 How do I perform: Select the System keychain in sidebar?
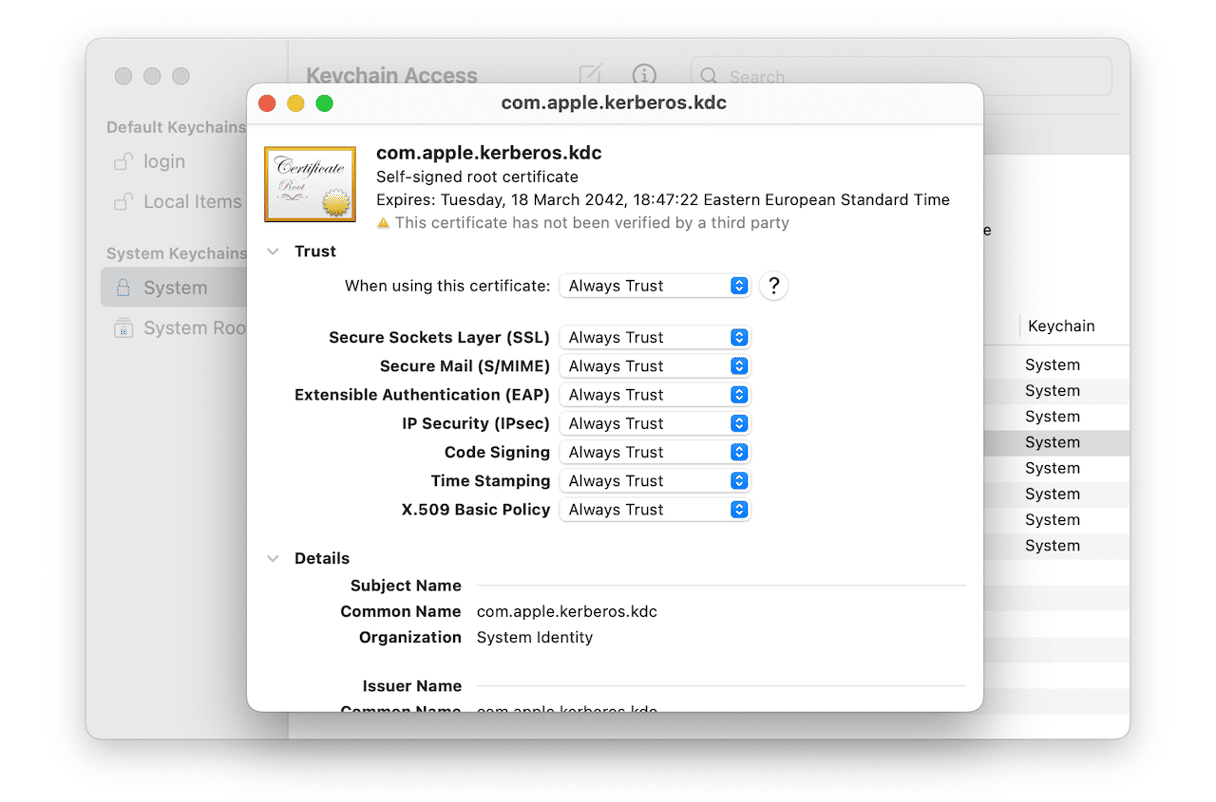click(x=174, y=288)
